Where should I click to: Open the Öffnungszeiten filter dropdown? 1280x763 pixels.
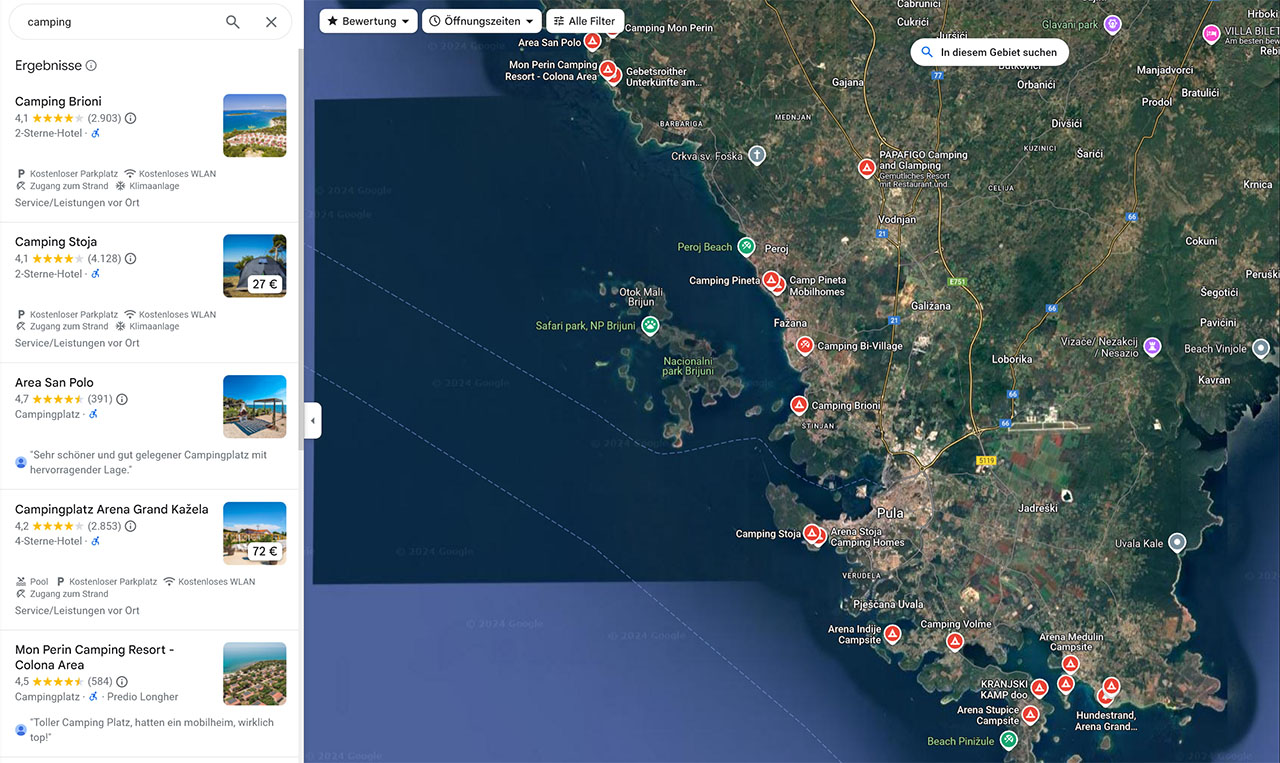pos(482,21)
